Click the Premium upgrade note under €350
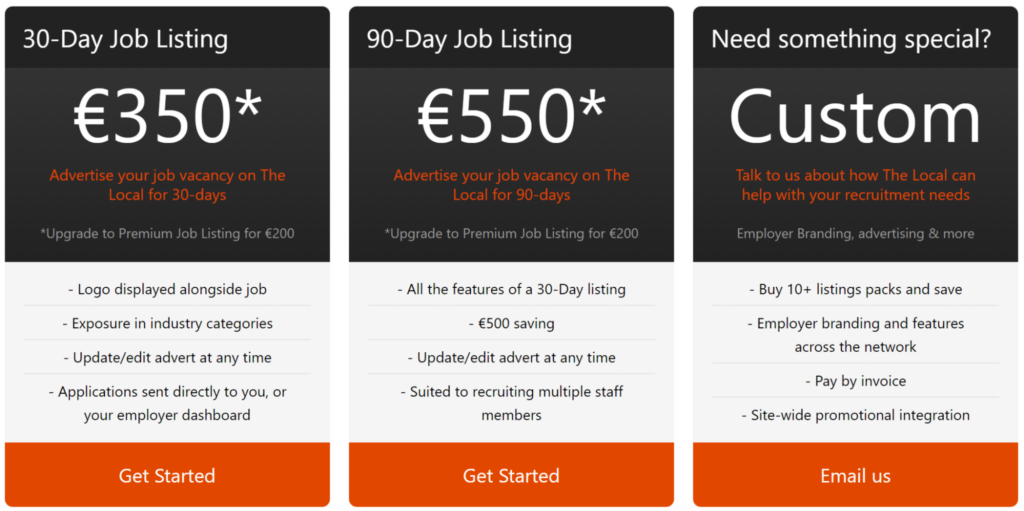Image resolution: width=1024 pixels, height=511 pixels. coord(167,234)
